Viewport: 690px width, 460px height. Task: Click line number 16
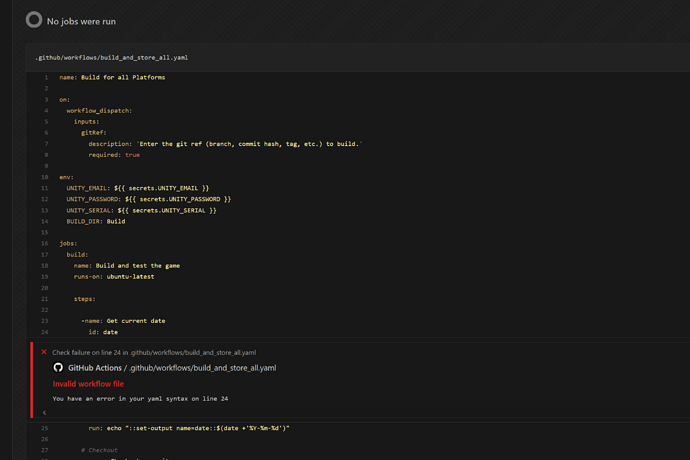coord(44,243)
